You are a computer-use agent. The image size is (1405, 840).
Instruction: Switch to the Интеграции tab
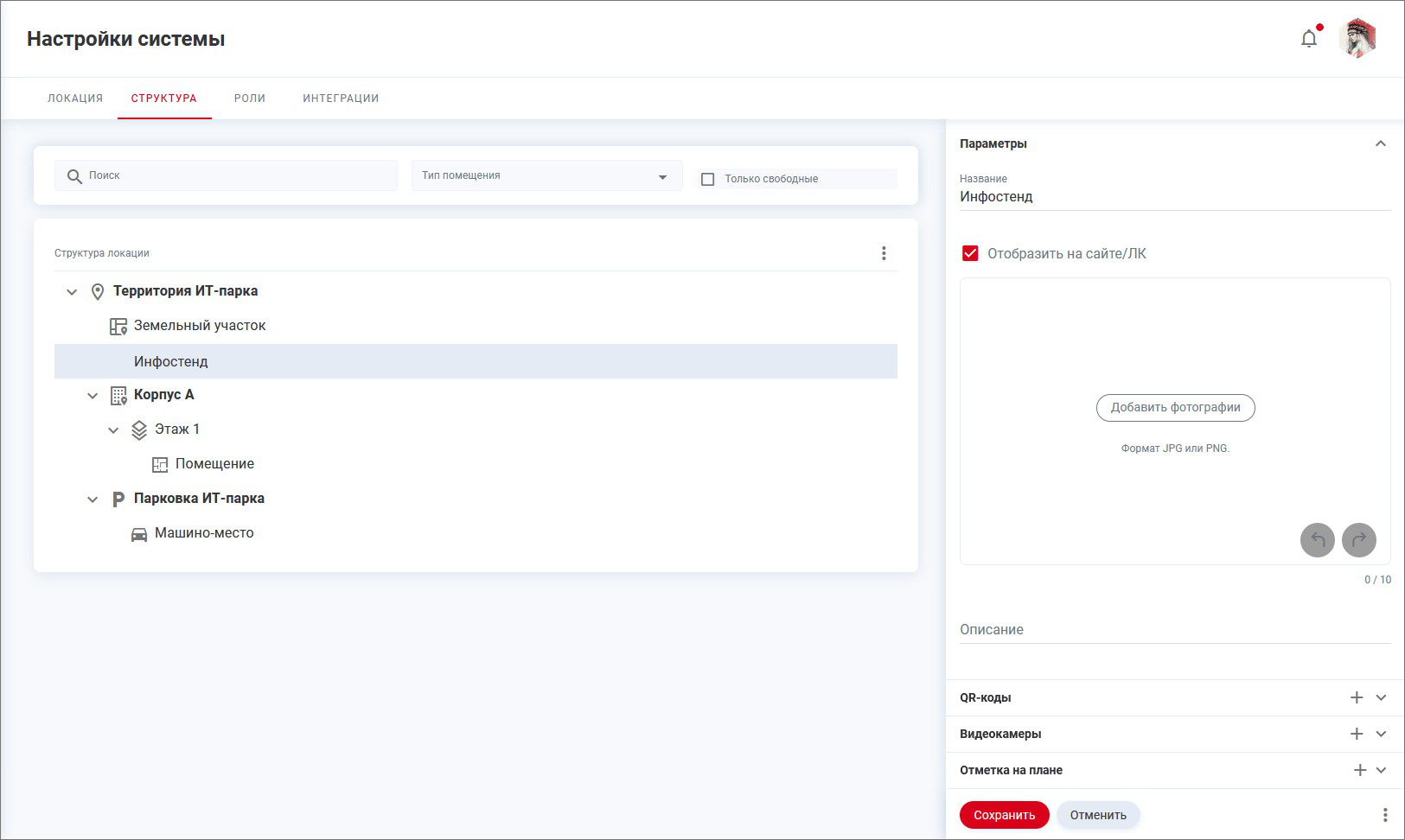tap(341, 99)
